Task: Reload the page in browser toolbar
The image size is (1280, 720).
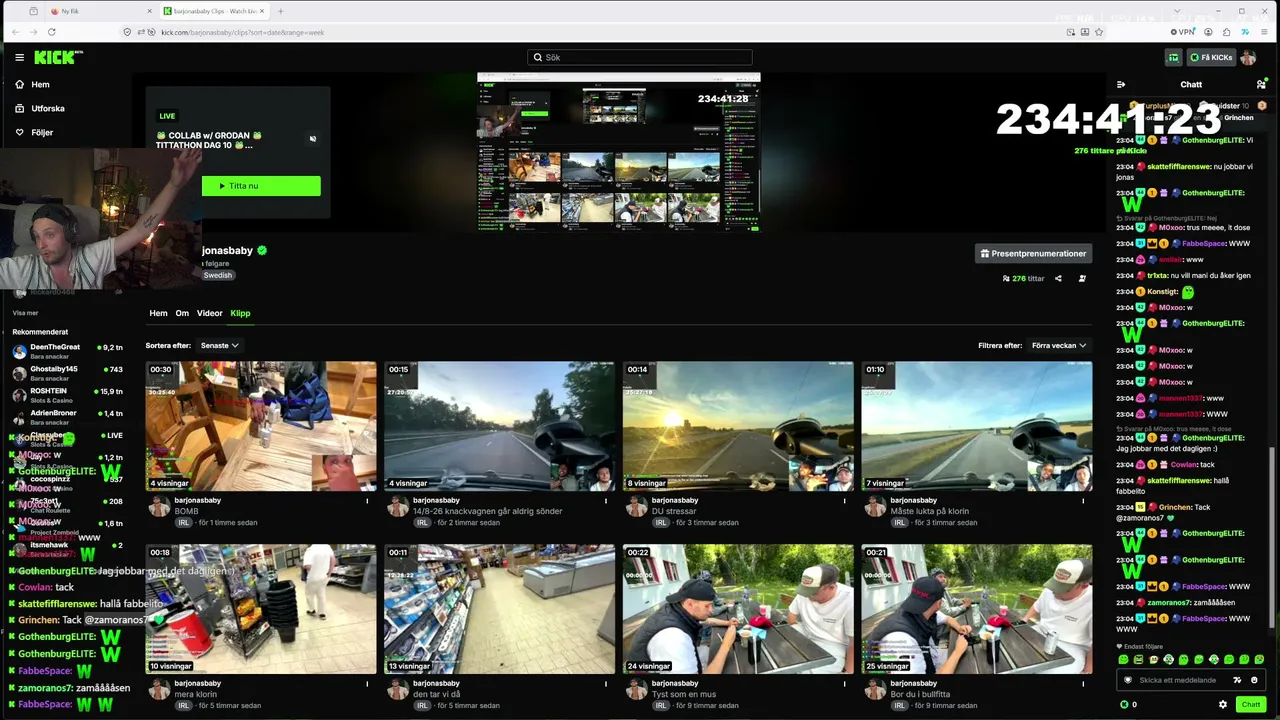Action: tap(51, 32)
